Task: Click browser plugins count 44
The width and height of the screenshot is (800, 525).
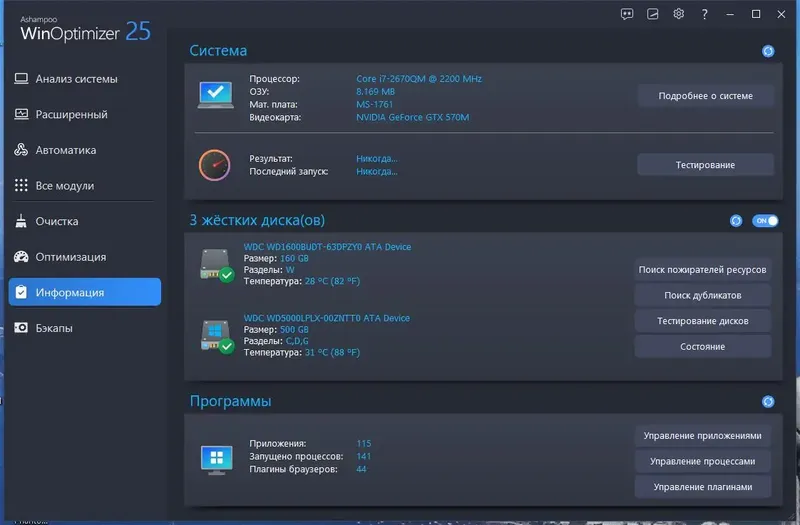Action: pyautogui.click(x=361, y=469)
